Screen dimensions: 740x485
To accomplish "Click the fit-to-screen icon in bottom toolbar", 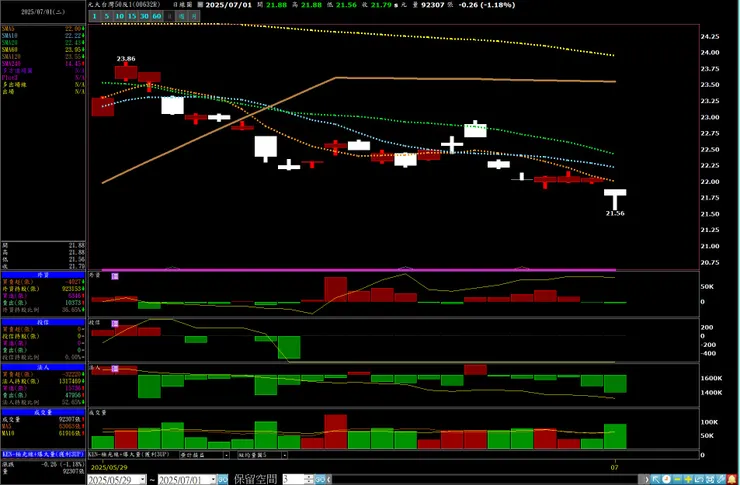I will coord(710,479).
